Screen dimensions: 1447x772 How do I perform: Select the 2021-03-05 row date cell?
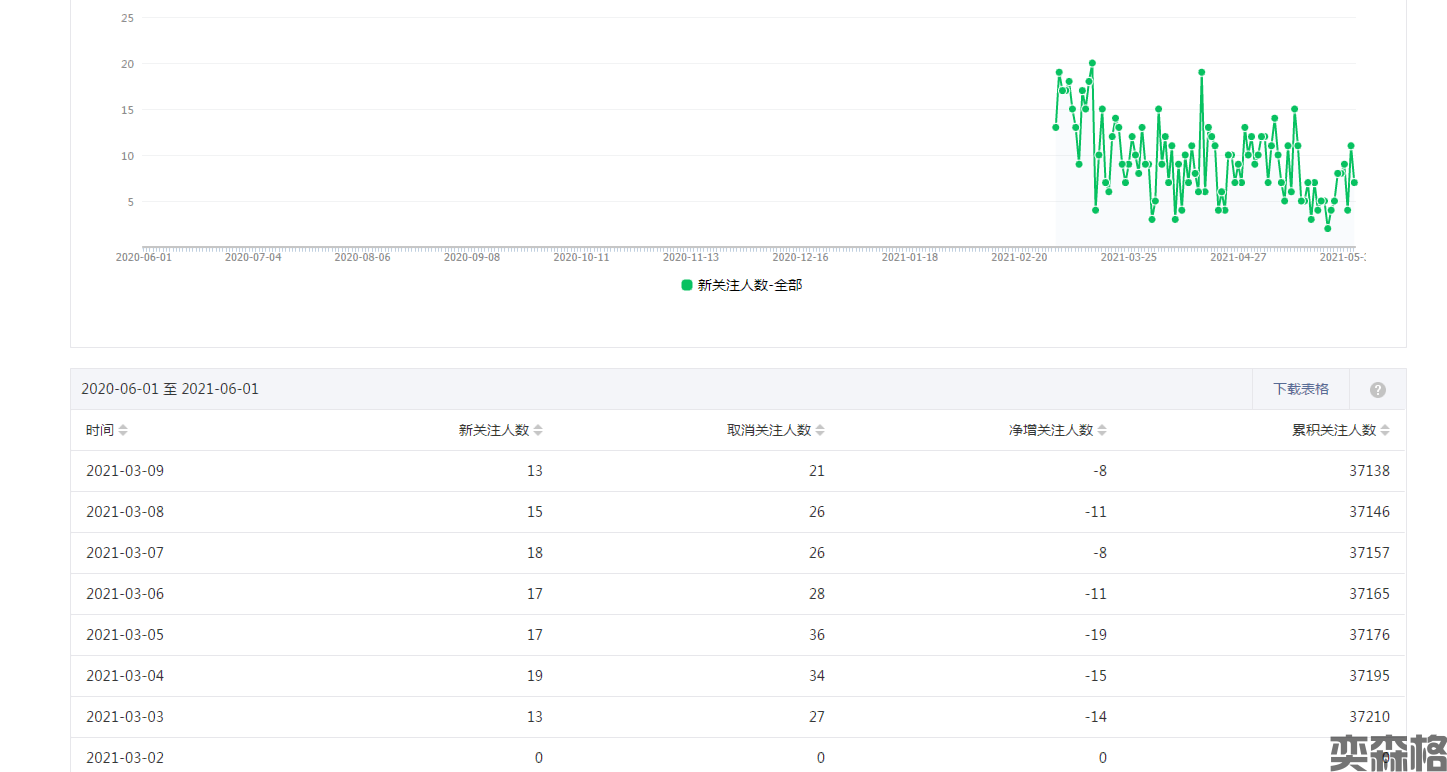[x=125, y=635]
